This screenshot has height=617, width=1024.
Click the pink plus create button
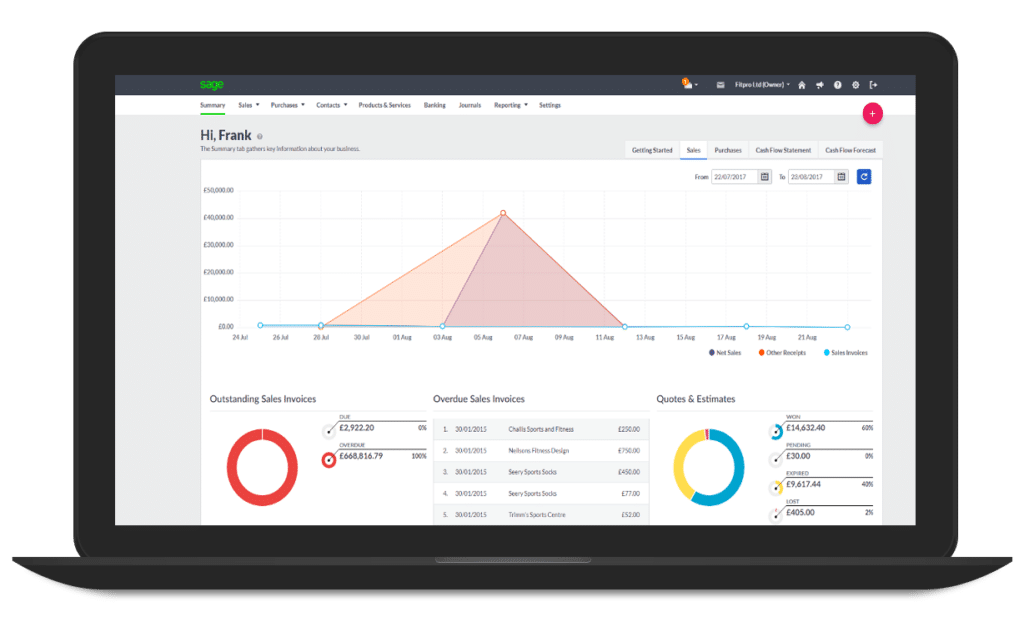pyautogui.click(x=872, y=114)
